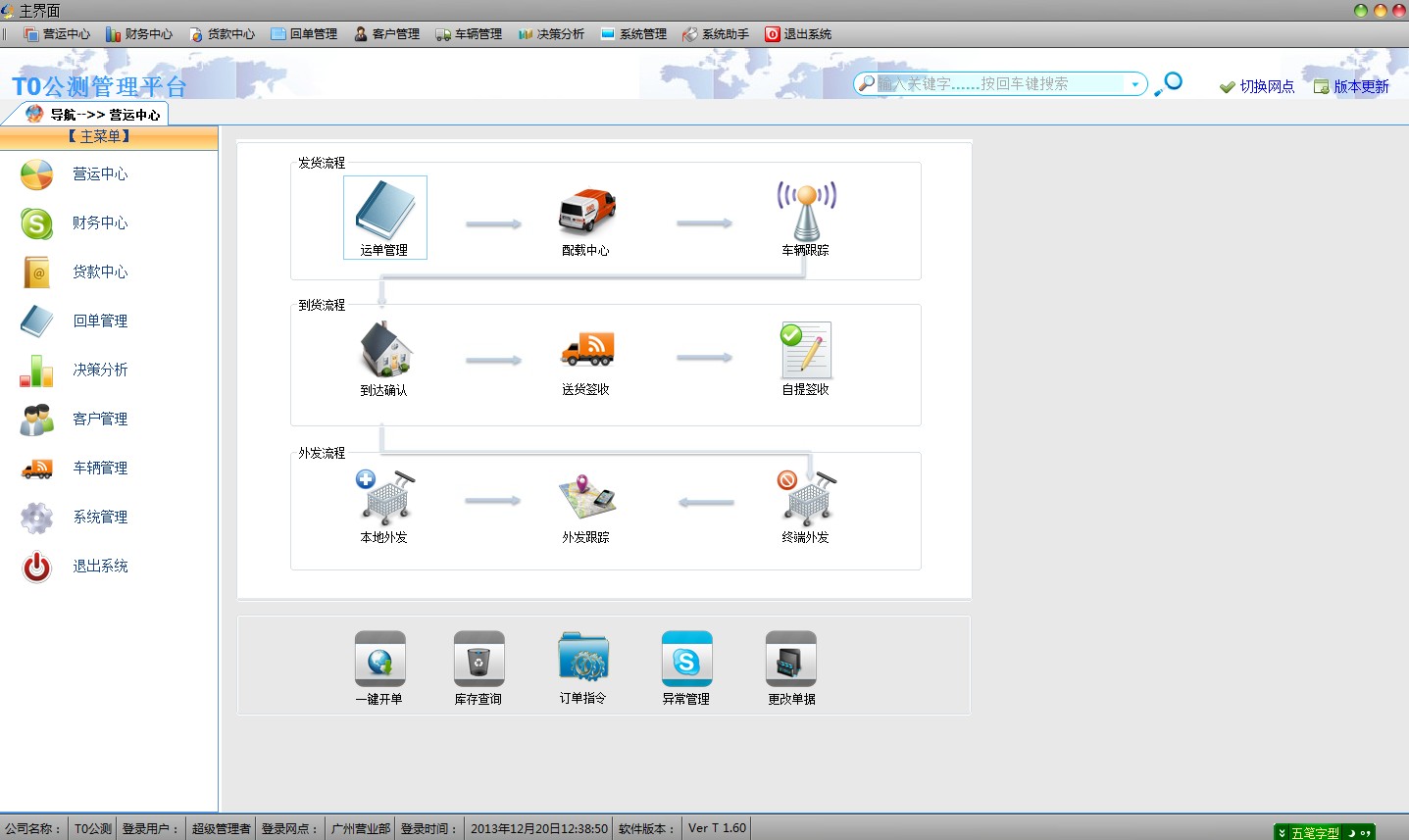Select the 到达确认 house icon

click(x=384, y=350)
